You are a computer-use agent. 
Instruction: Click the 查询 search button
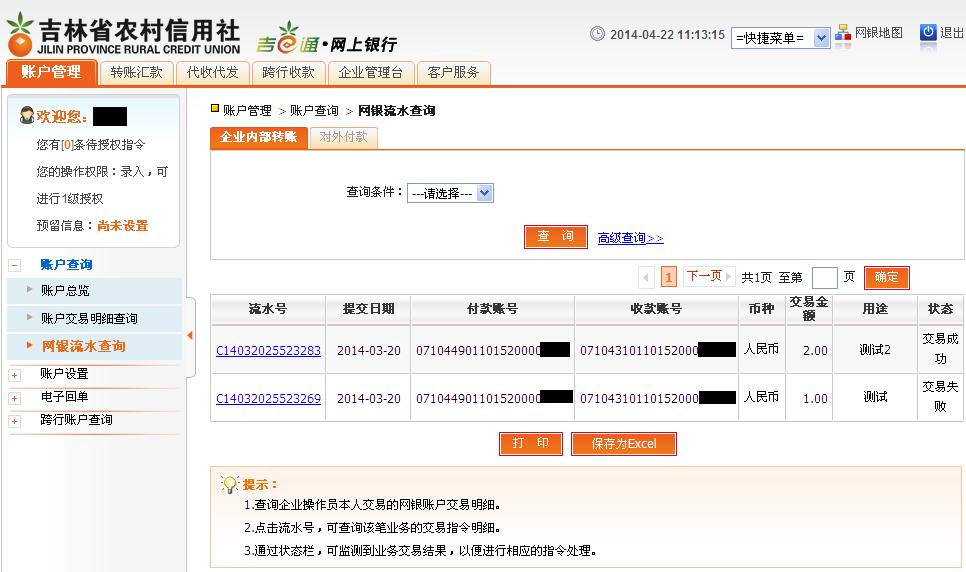point(556,237)
